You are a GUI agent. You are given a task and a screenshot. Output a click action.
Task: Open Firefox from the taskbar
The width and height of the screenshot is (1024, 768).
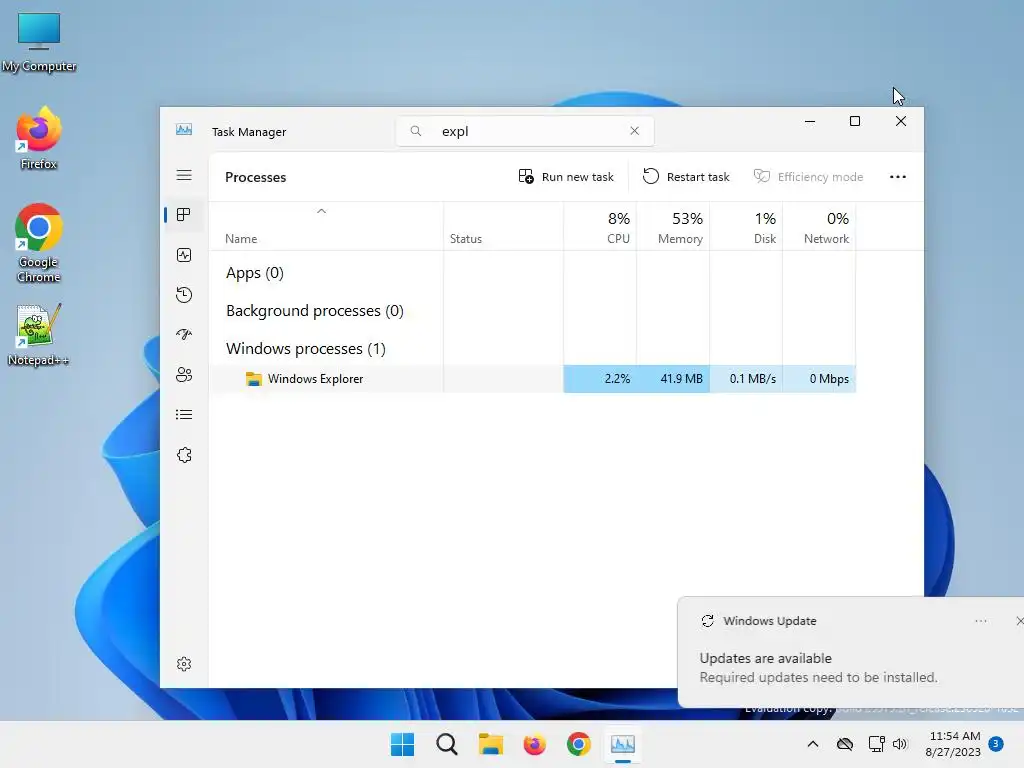click(535, 744)
